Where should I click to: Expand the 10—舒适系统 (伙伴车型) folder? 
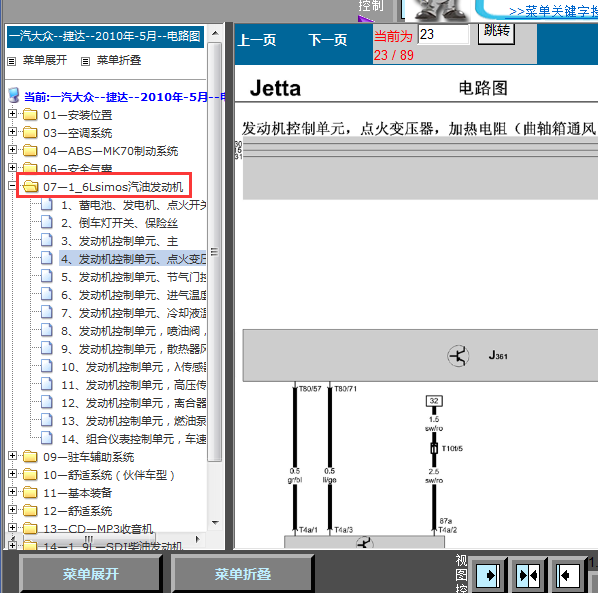tap(12, 474)
